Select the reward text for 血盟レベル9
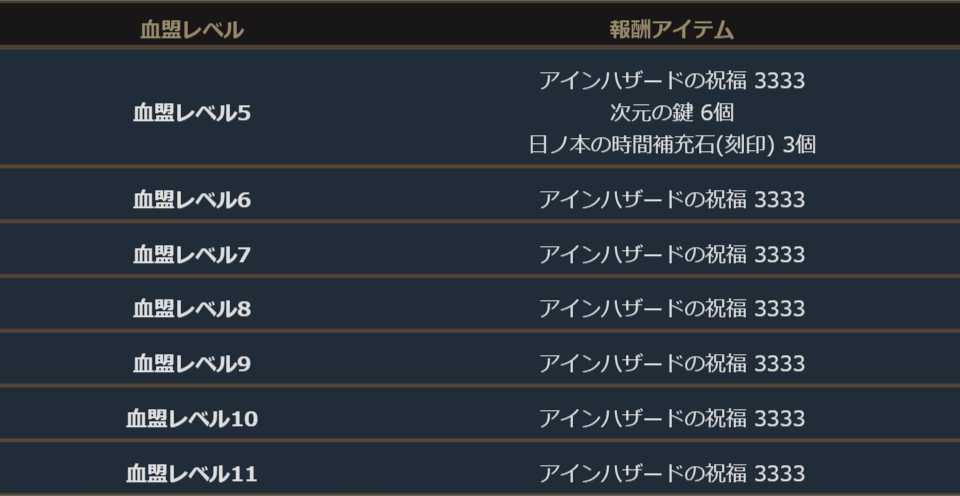Viewport: 960px width, 496px height. click(x=671, y=364)
